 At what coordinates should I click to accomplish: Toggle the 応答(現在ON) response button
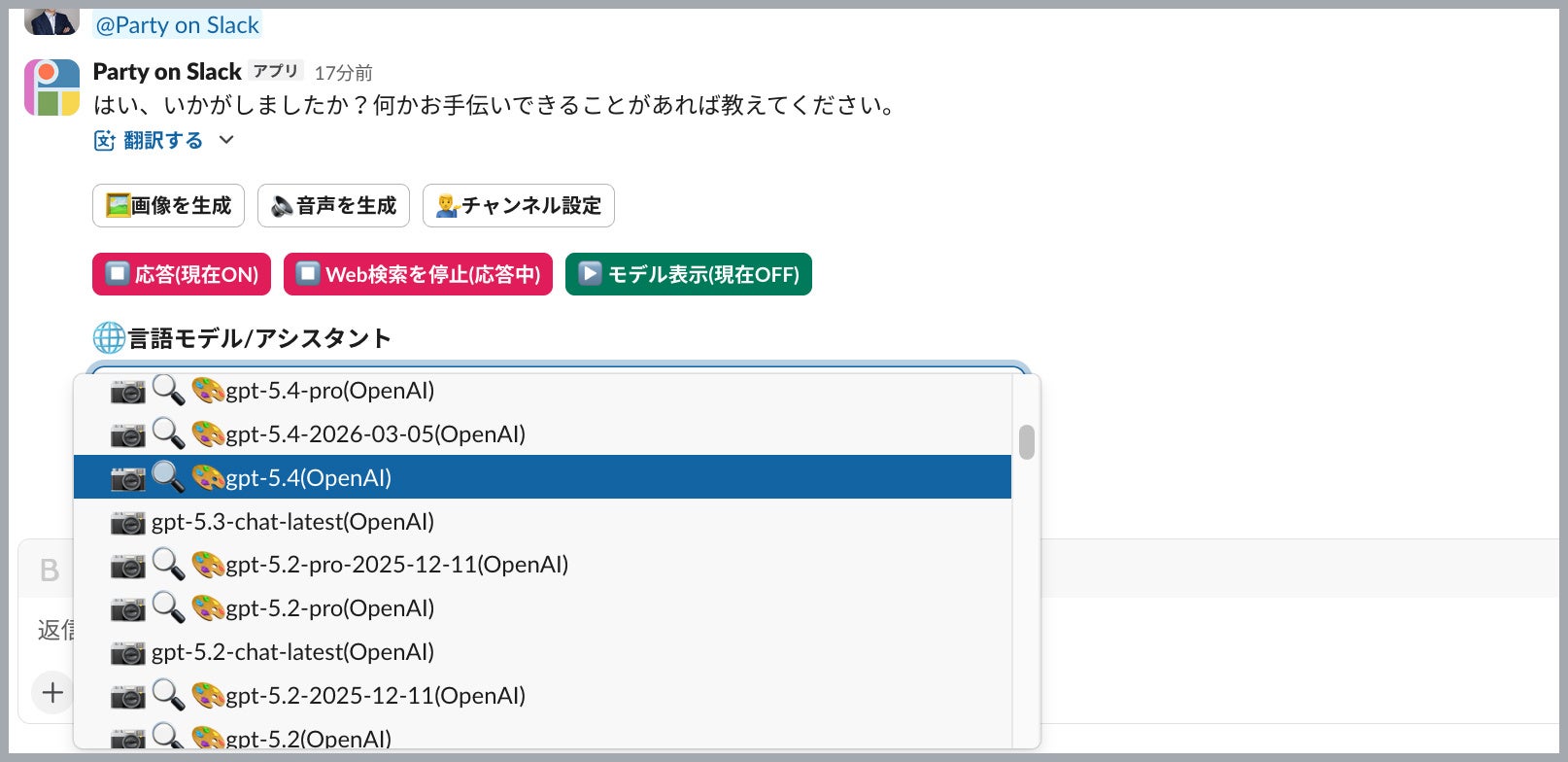[x=182, y=274]
